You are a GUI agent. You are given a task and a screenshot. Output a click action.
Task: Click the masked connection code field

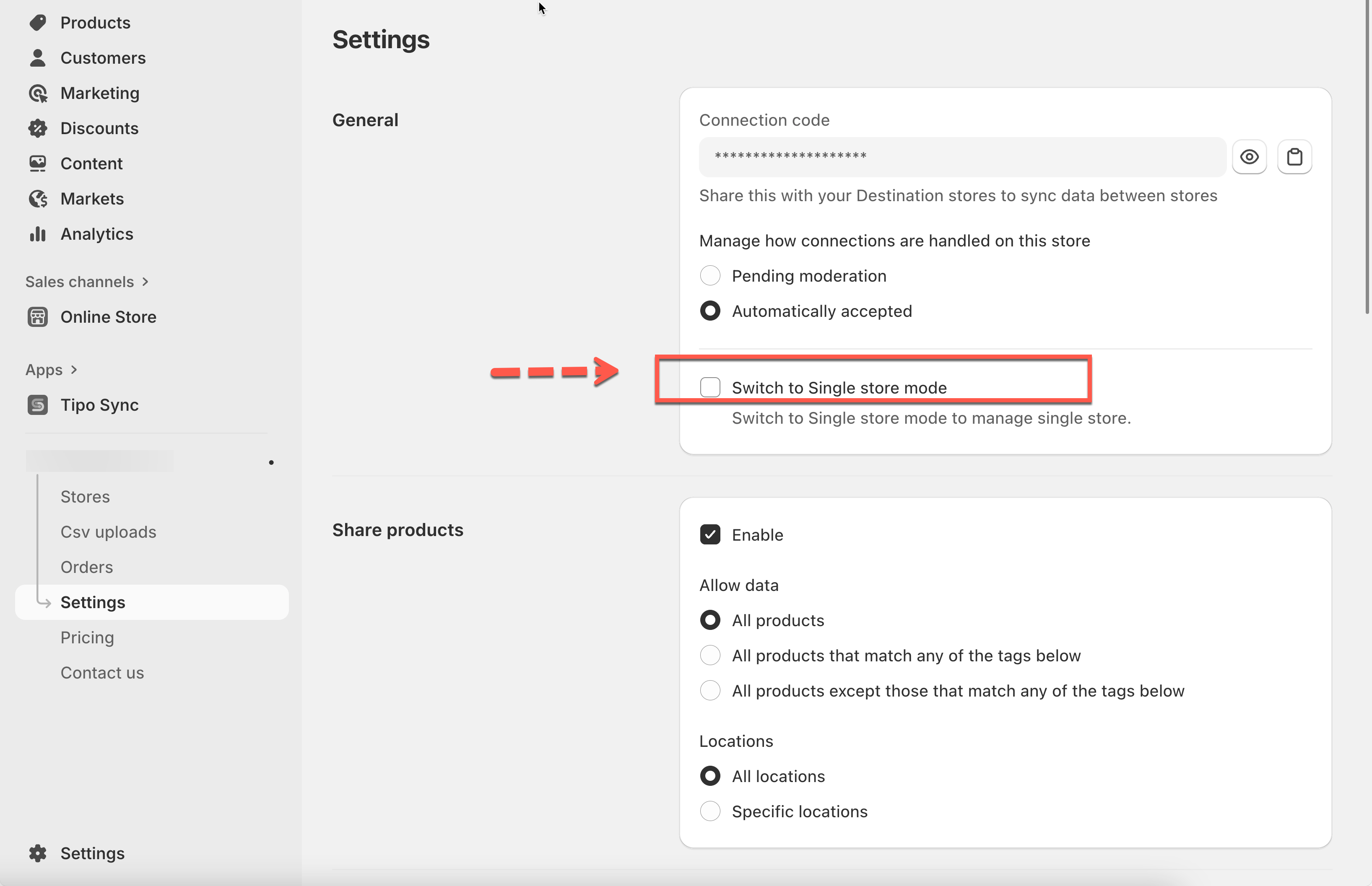tap(962, 156)
